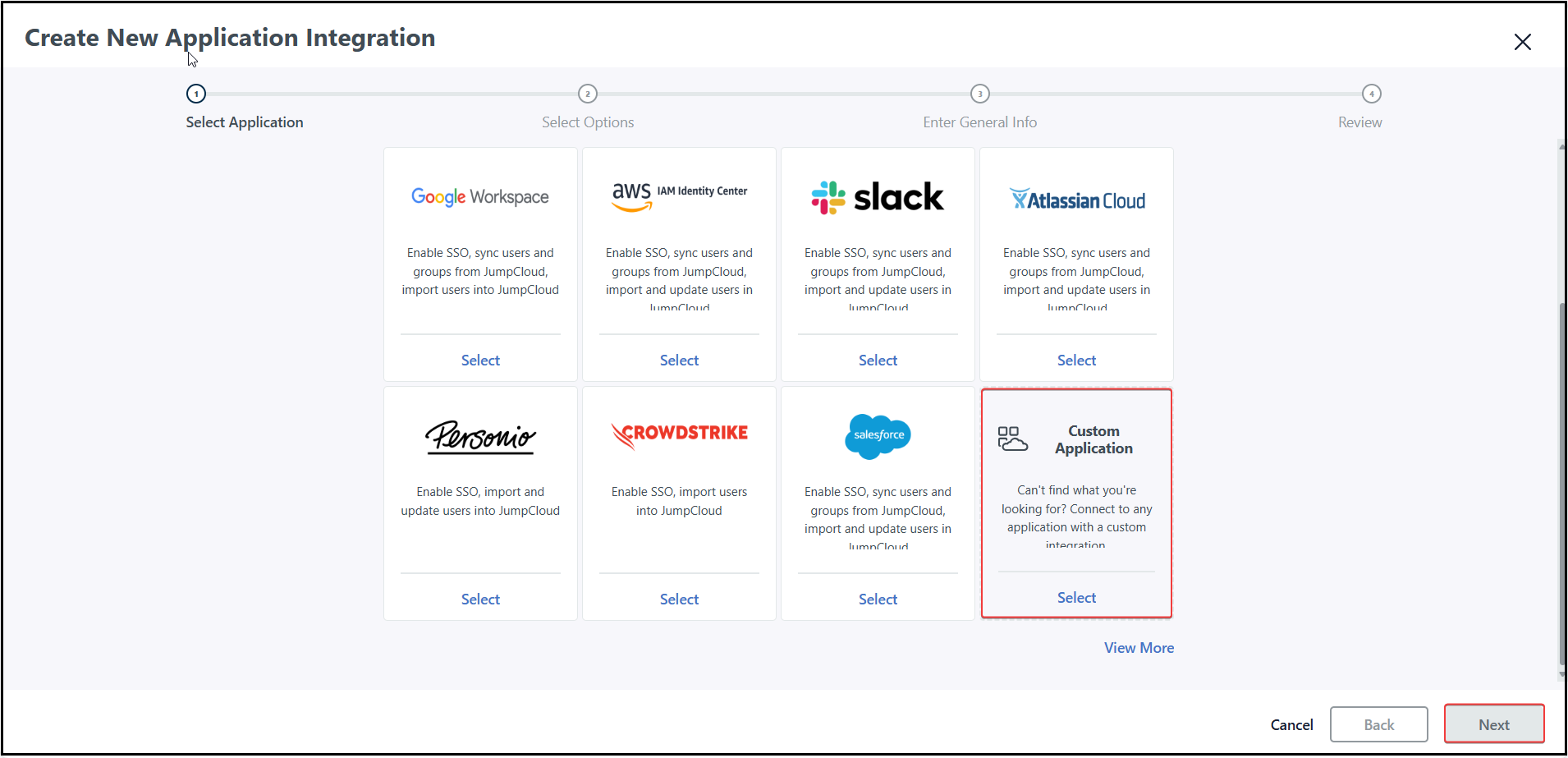Click the Back button
Image resolution: width=1568 pixels, height=758 pixels.
coord(1378,725)
